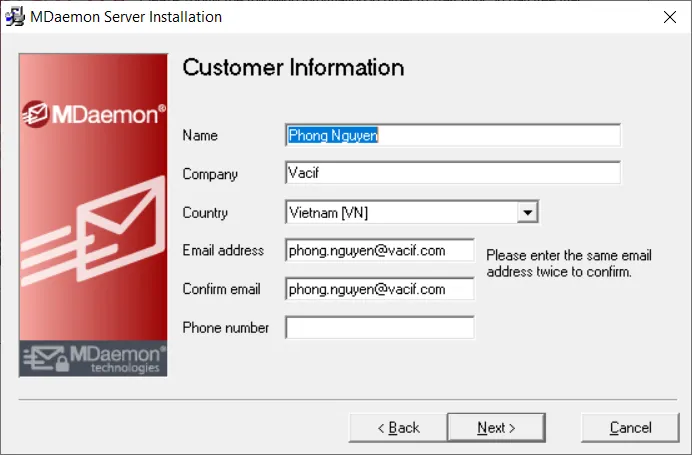Select the Vietnam [VN] country combo box
The image size is (692, 455).
pyautogui.click(x=400, y=213)
